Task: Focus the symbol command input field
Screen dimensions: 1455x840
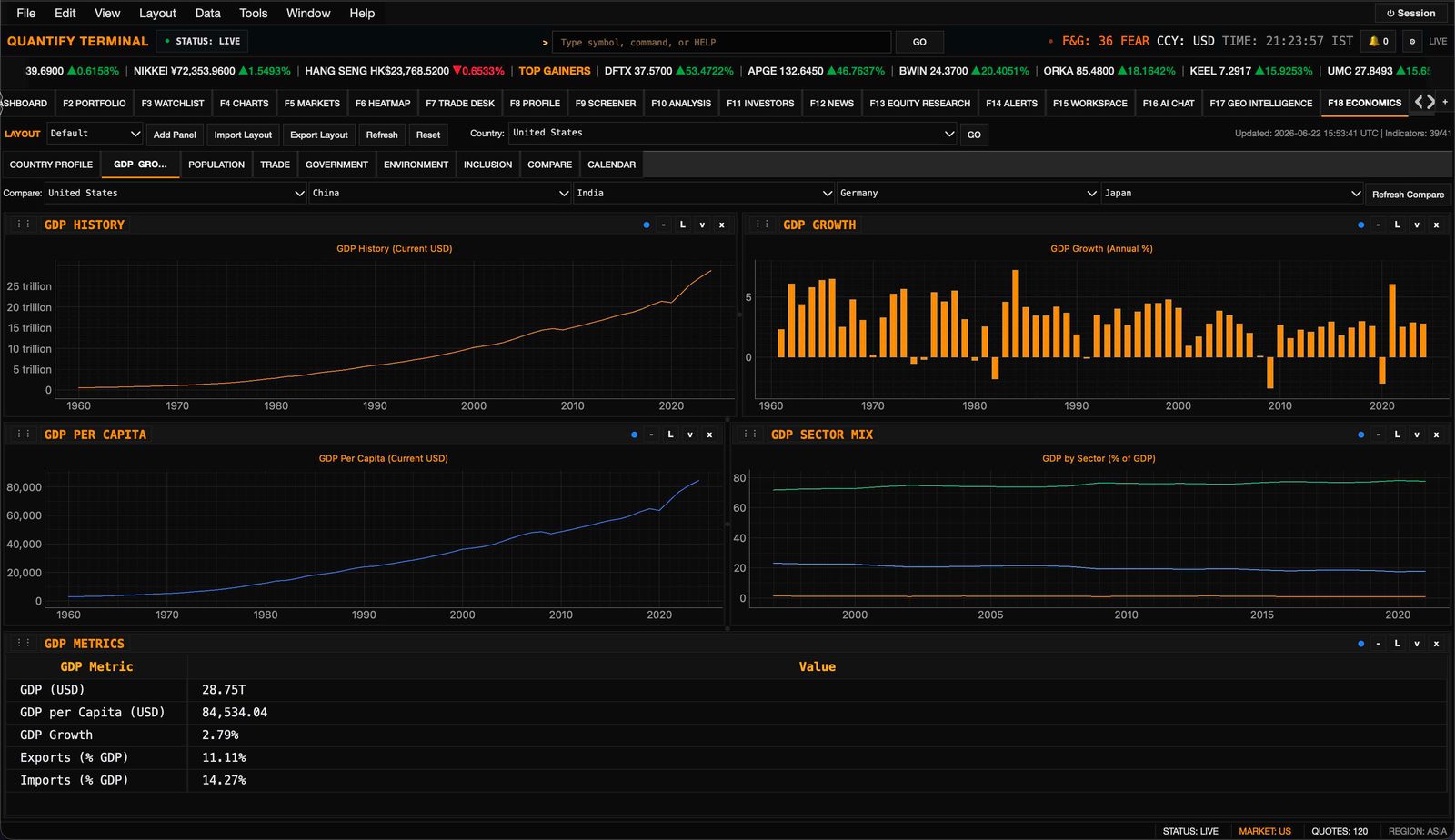Action: coord(722,42)
